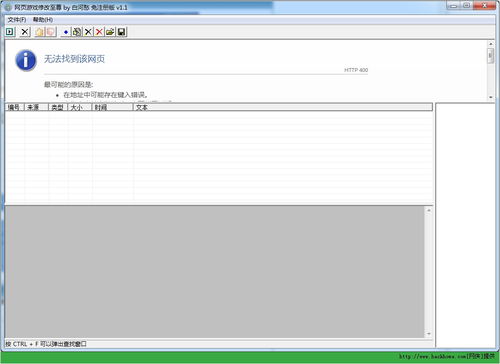Click the floppy disk save icon
Image resolution: width=500 pixels, height=364 pixels.
pyautogui.click(x=121, y=32)
